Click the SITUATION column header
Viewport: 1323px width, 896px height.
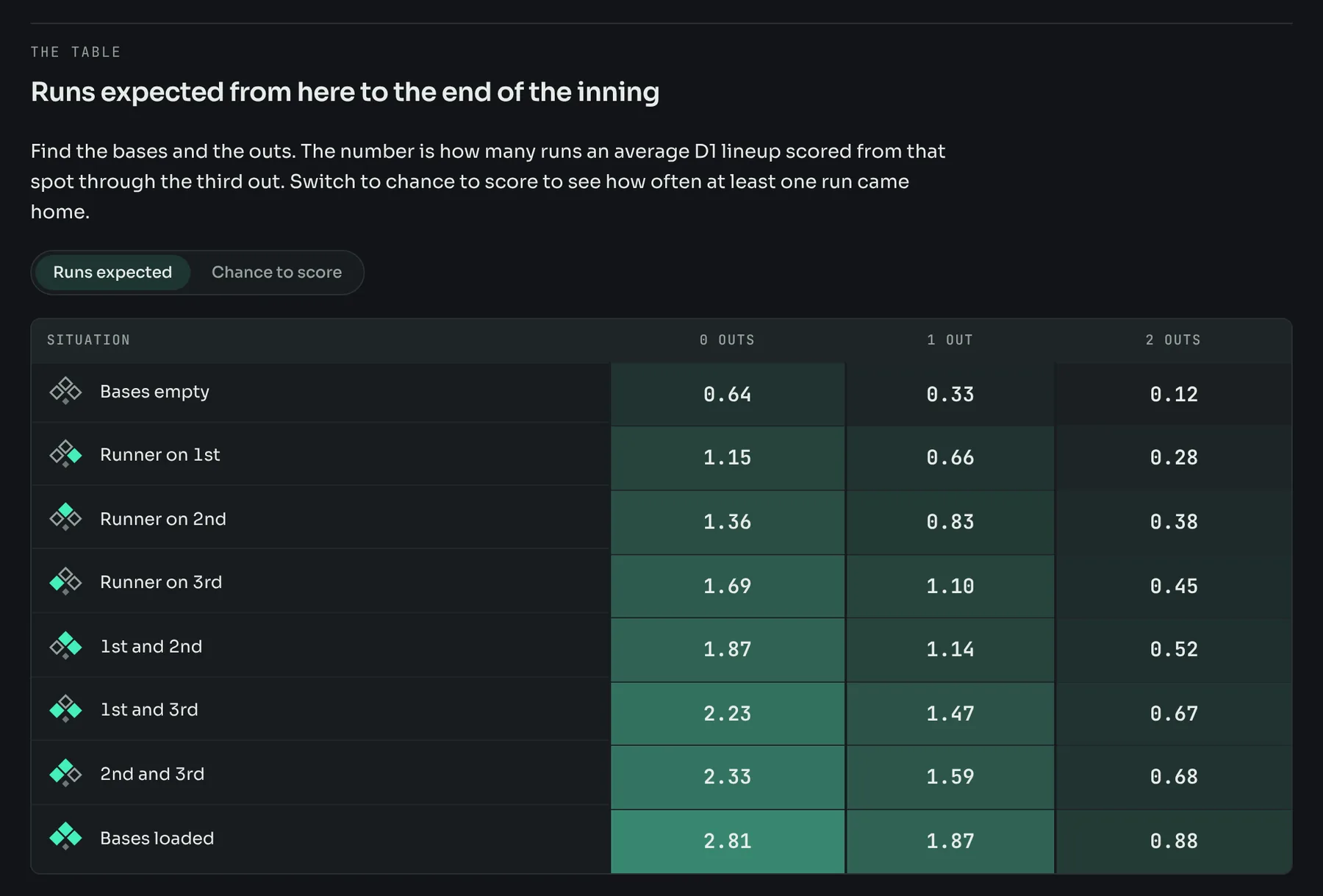point(88,340)
